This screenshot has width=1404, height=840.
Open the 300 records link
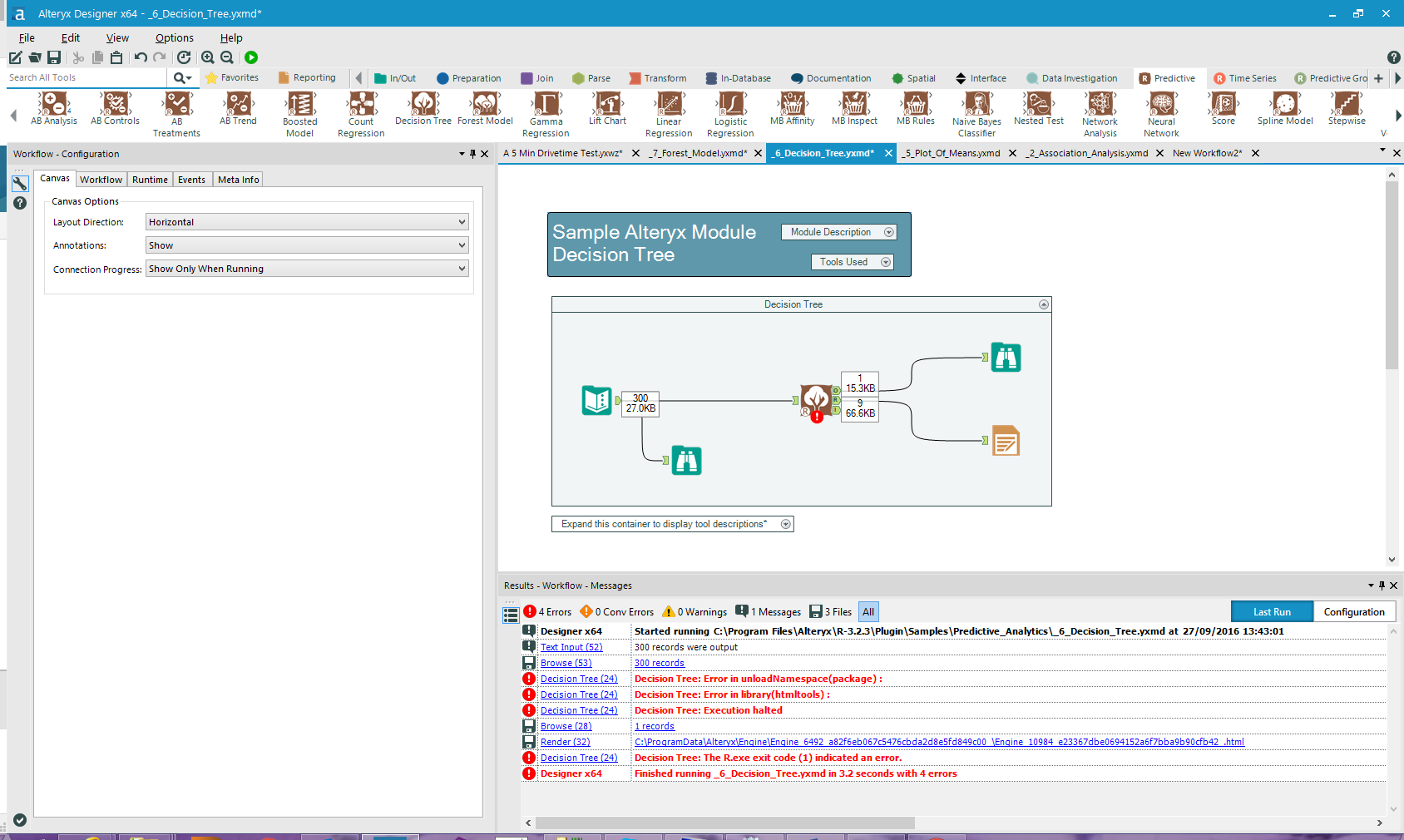(x=660, y=663)
